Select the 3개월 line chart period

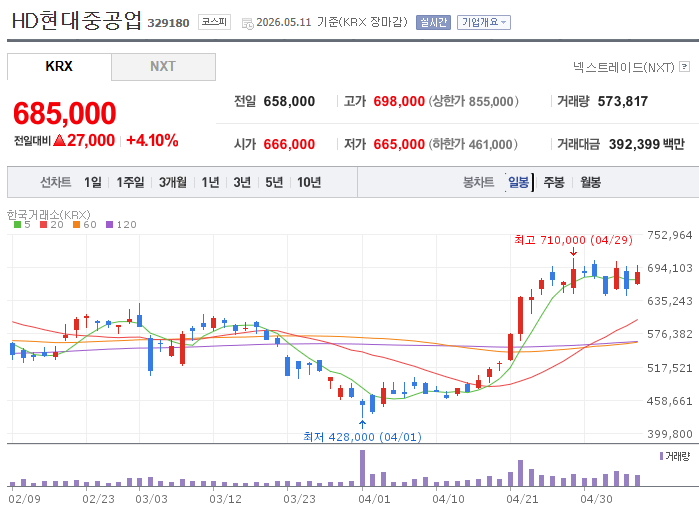(173, 182)
